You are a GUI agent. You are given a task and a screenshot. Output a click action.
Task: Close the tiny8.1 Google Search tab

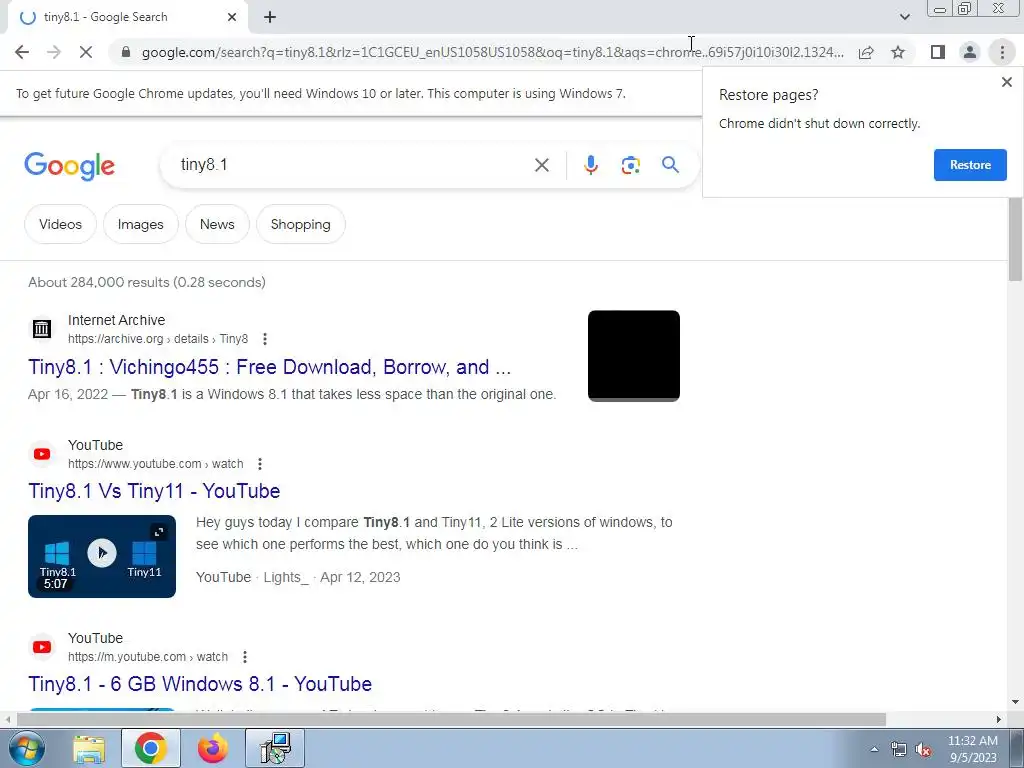coord(232,17)
